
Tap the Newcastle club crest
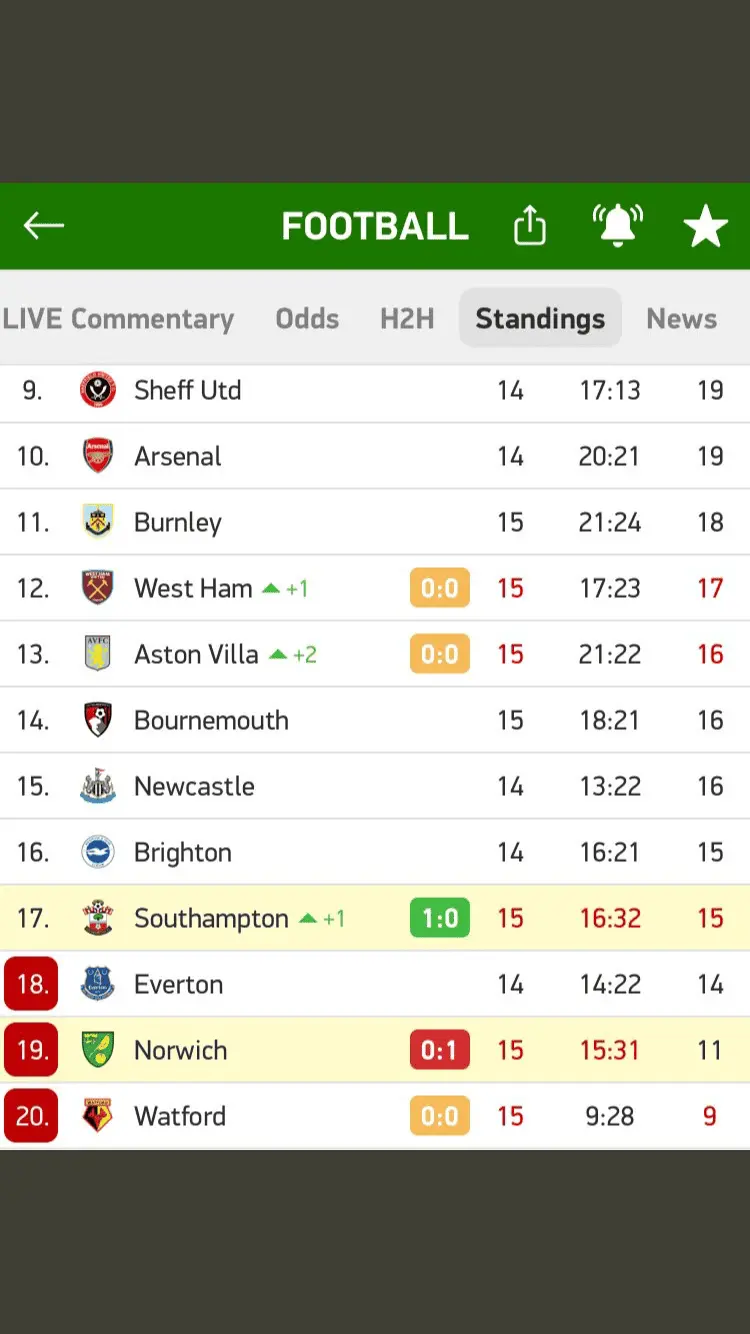point(98,786)
